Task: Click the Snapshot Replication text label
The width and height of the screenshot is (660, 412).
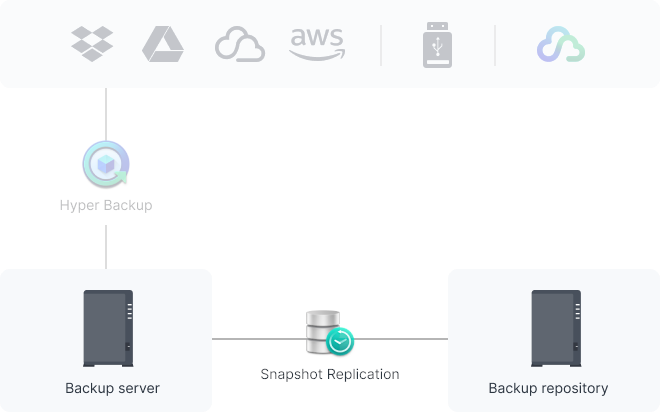Action: (330, 374)
